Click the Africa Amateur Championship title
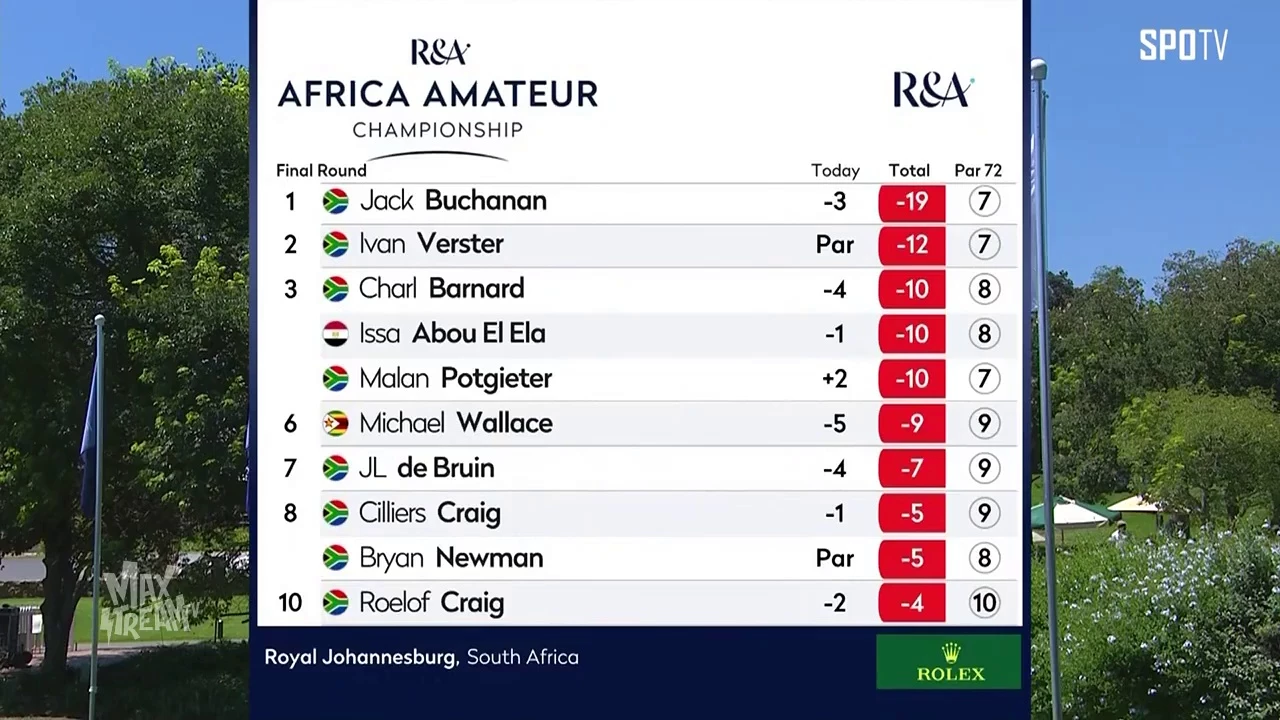This screenshot has width=1280, height=720. (x=437, y=95)
